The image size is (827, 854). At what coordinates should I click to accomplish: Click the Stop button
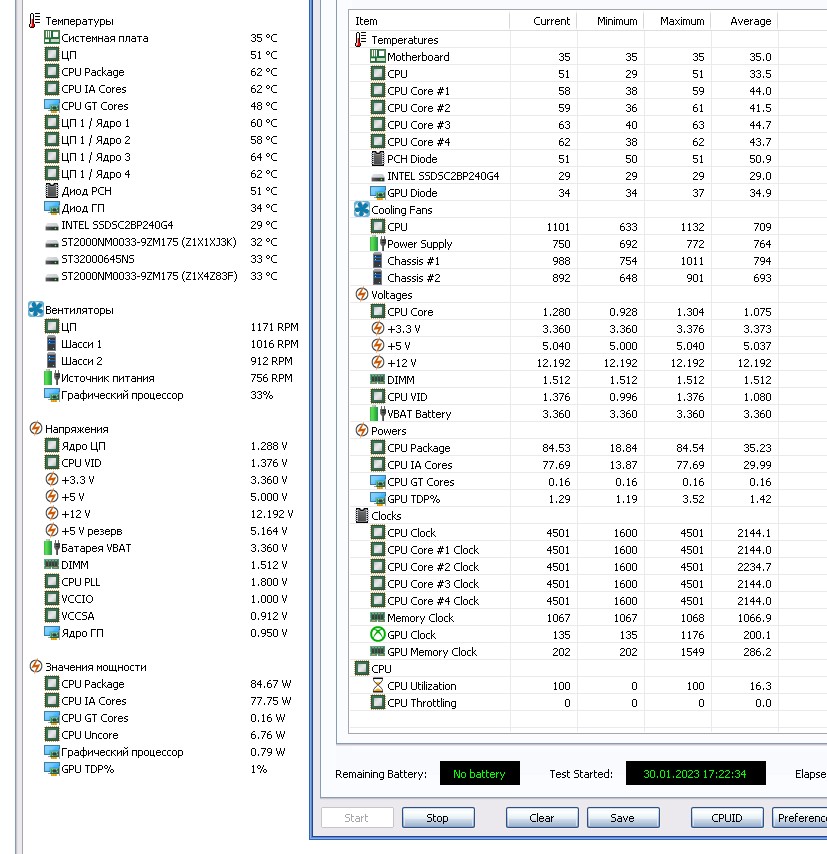coord(438,818)
